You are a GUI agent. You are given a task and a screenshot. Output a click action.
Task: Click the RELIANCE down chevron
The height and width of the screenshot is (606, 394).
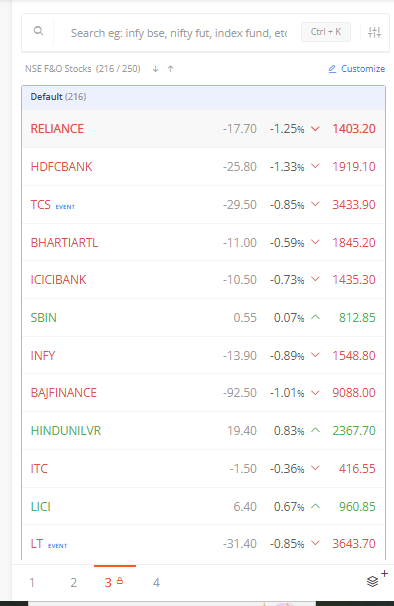click(x=316, y=129)
